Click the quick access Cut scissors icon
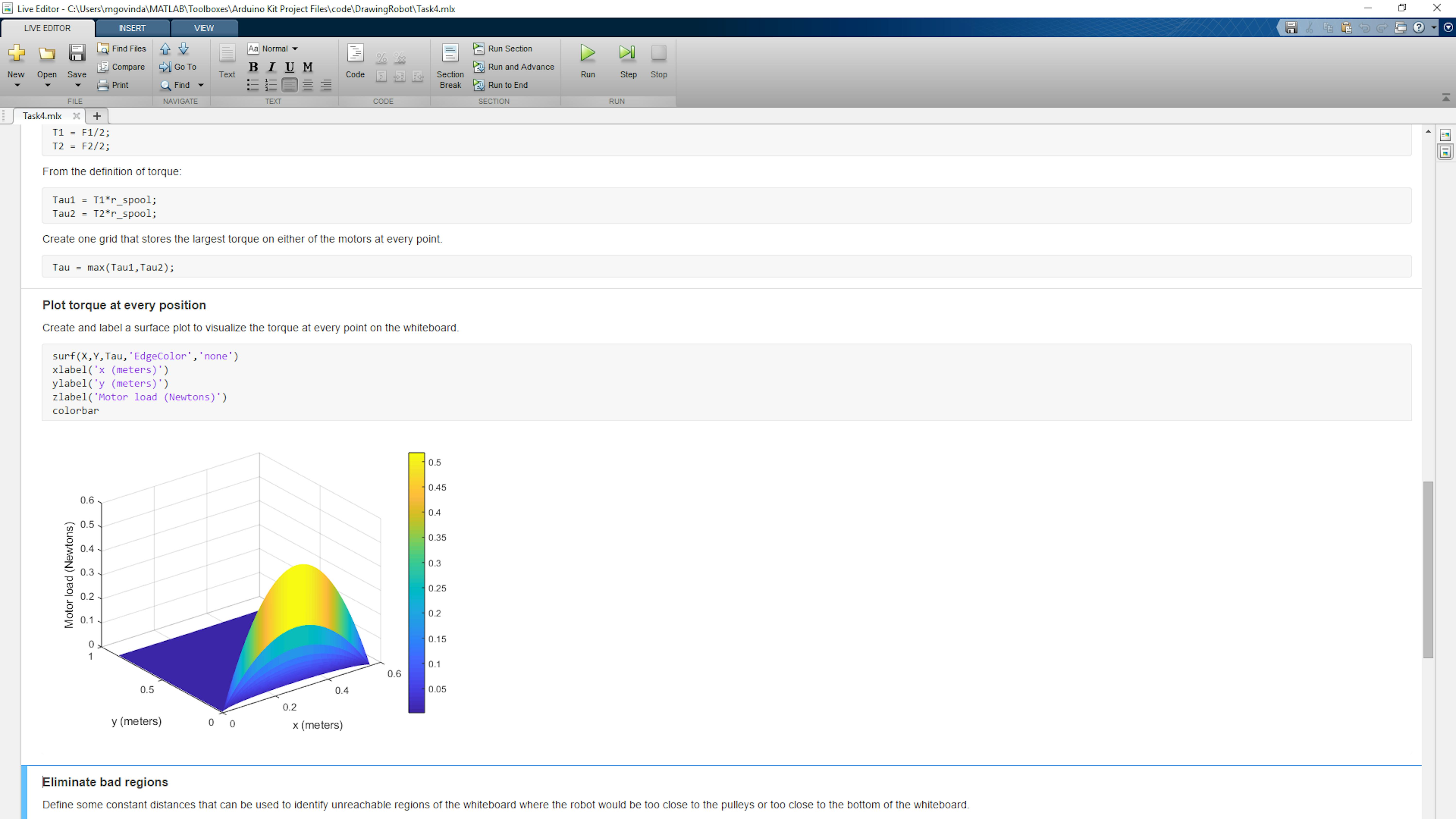This screenshot has height=819, width=1456. click(x=1310, y=28)
